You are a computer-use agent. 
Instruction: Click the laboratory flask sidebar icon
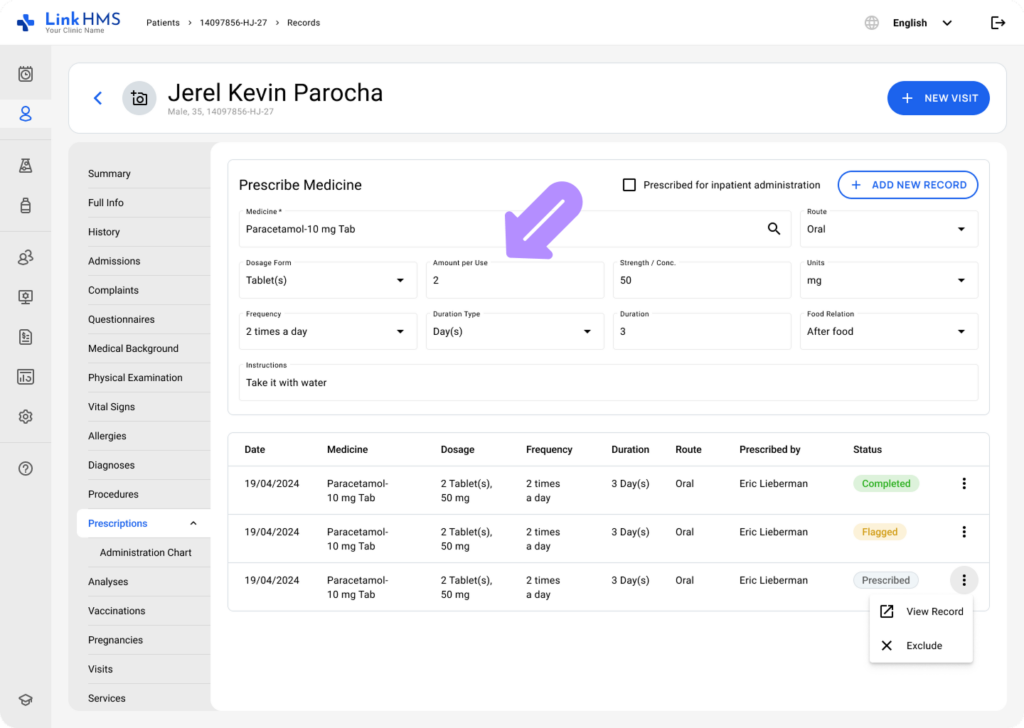tap(26, 166)
